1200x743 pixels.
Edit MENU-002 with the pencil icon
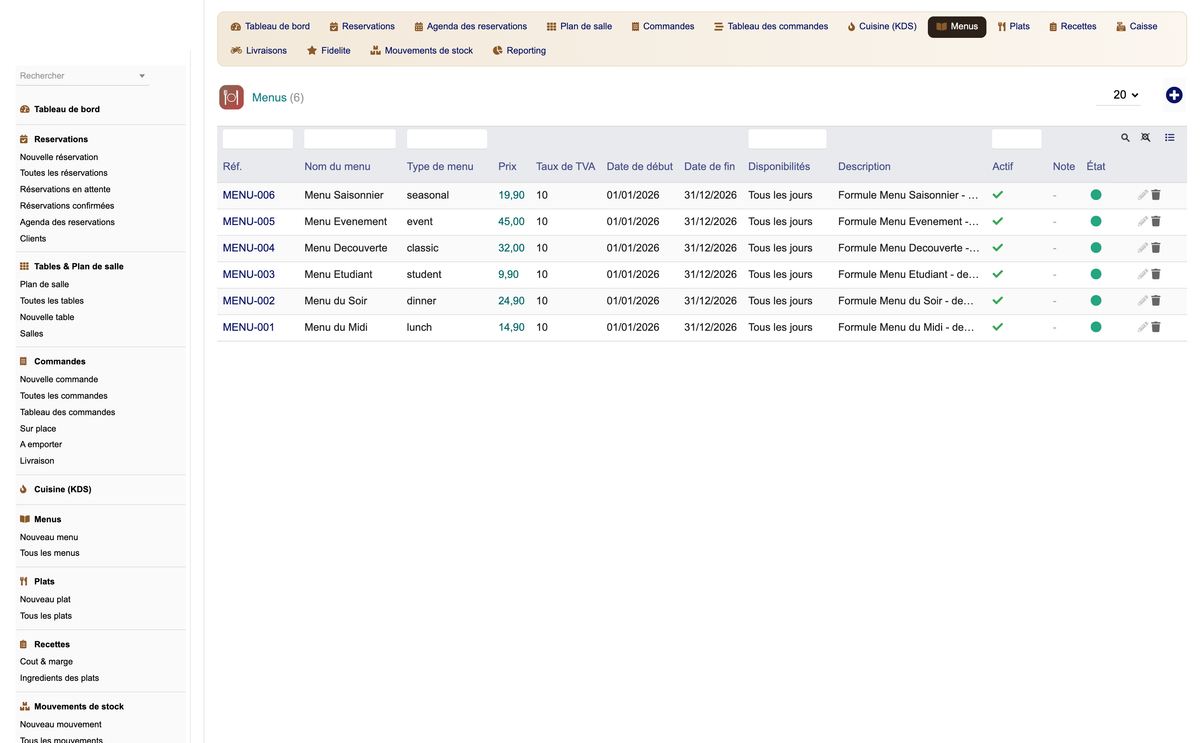coord(1142,301)
